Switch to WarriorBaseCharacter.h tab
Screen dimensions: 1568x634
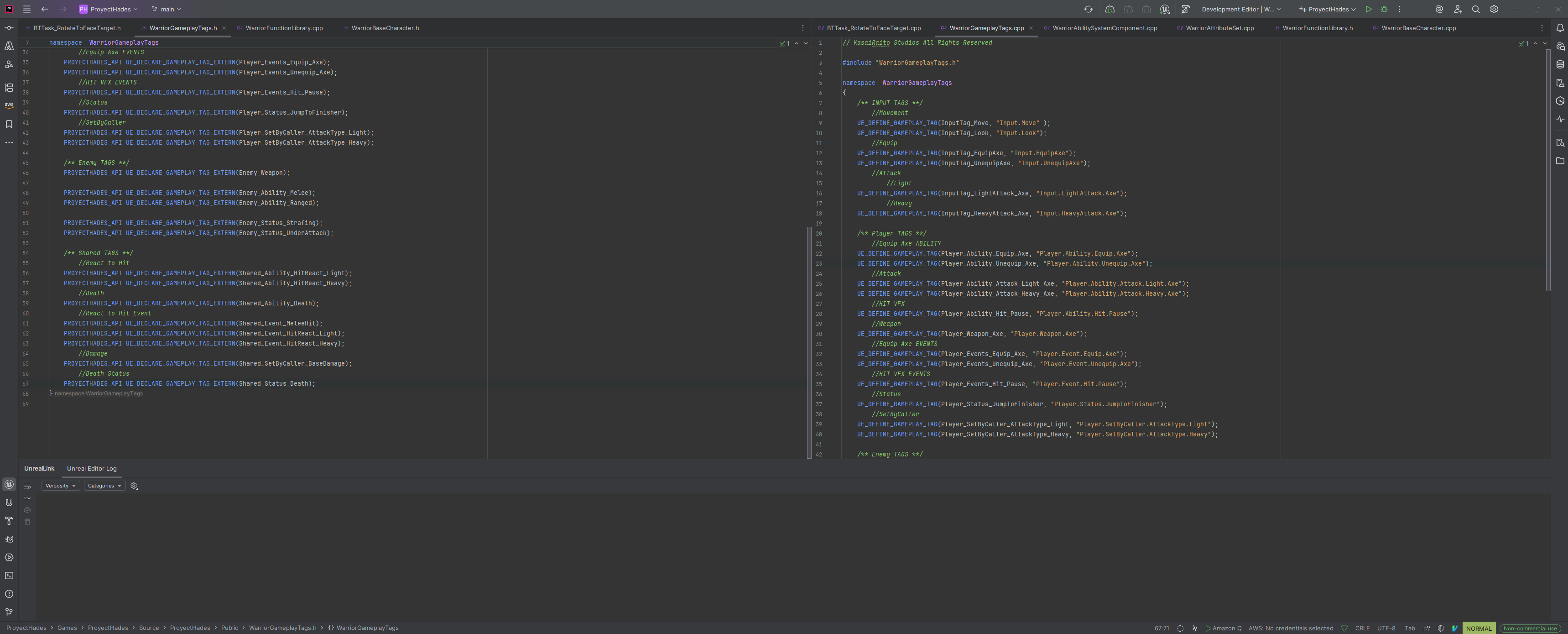click(x=381, y=28)
